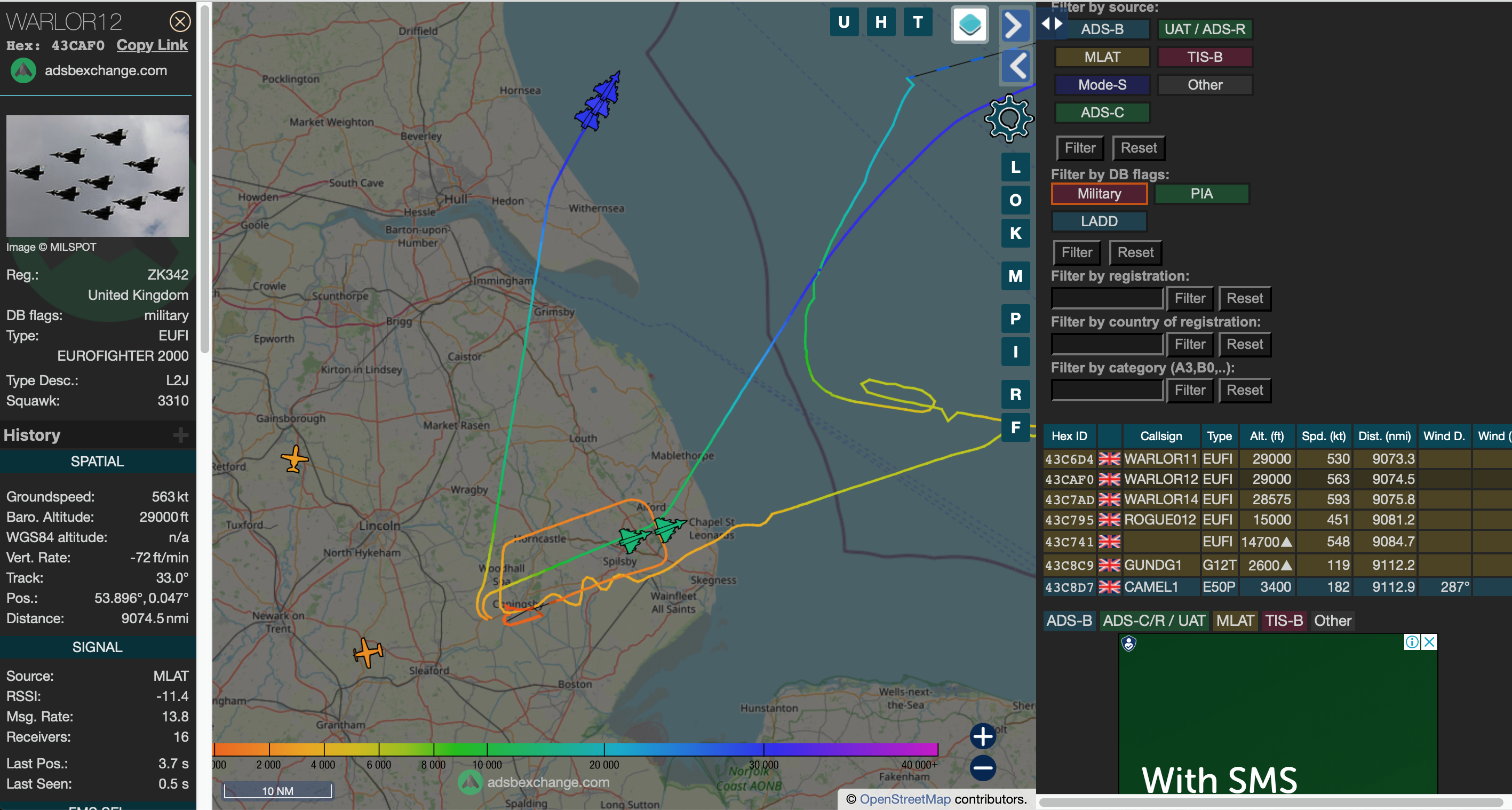Image resolution: width=1512 pixels, height=810 pixels.
Task: Click the K map option button
Action: coord(1015,233)
